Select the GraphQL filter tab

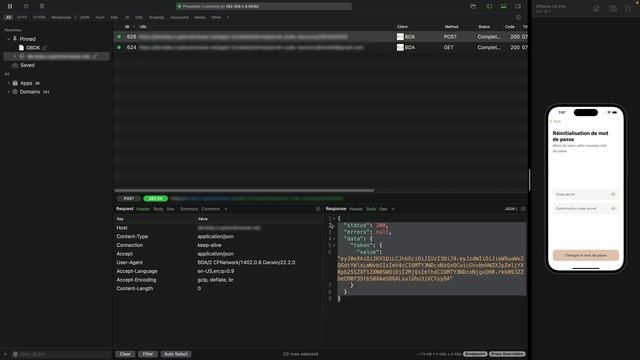click(x=156, y=18)
